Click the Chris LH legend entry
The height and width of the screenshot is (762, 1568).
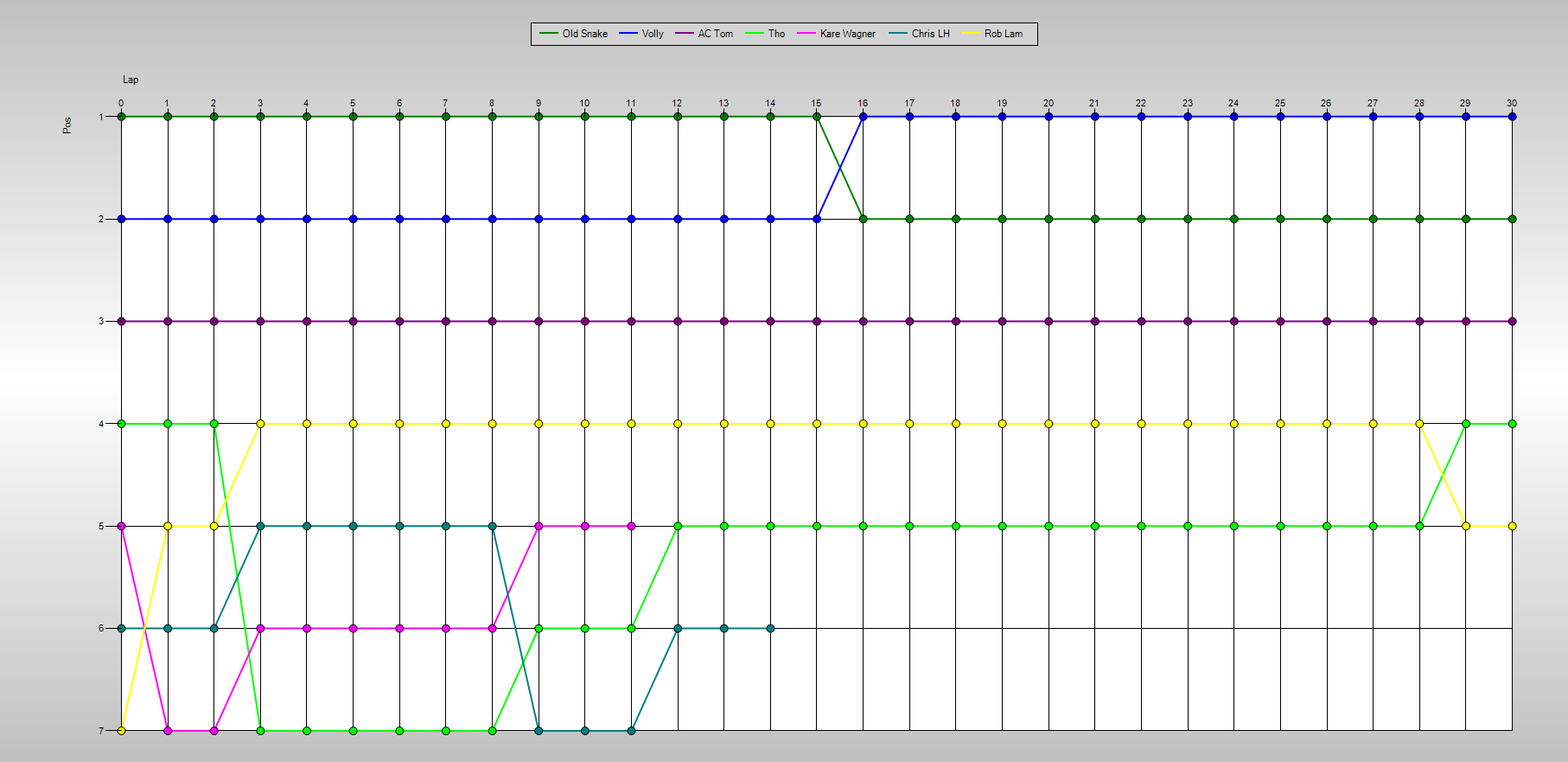(x=919, y=34)
